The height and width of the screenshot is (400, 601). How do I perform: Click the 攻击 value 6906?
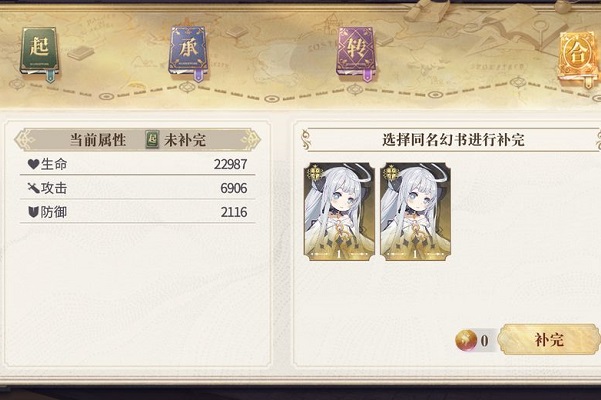point(234,188)
